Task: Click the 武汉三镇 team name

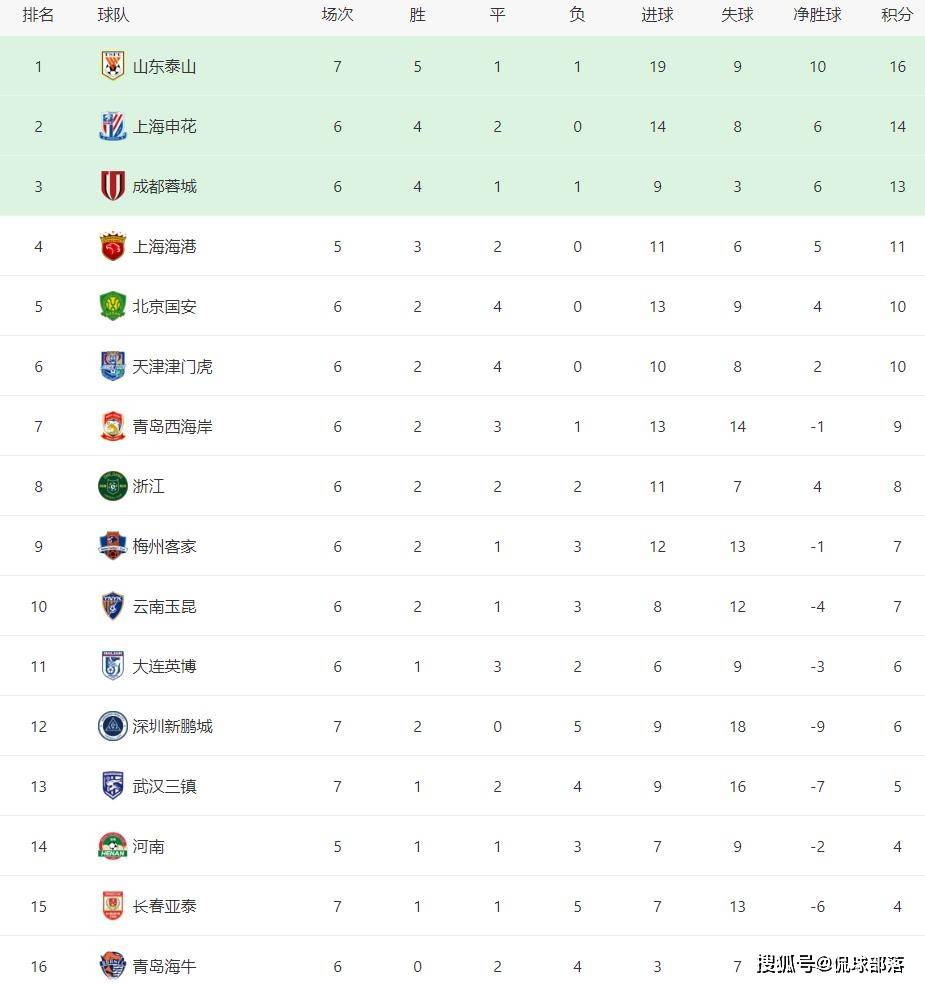Action: tap(164, 786)
